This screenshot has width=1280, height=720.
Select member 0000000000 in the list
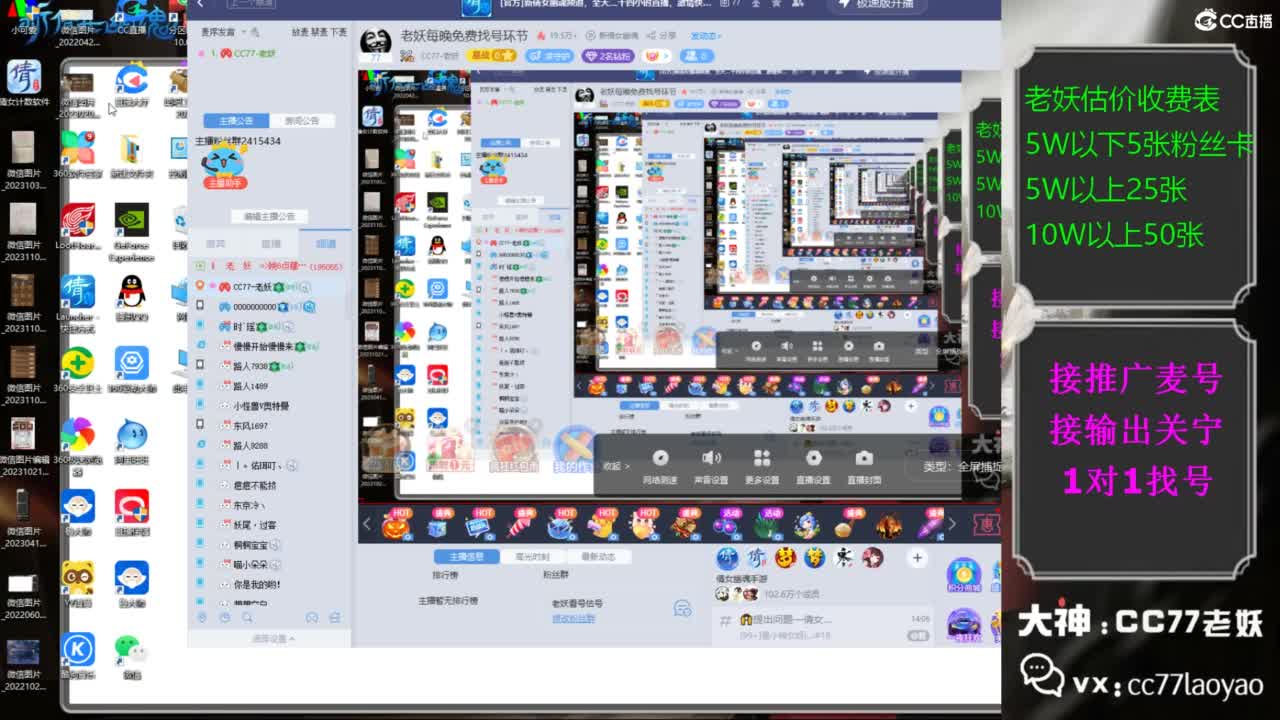270,307
